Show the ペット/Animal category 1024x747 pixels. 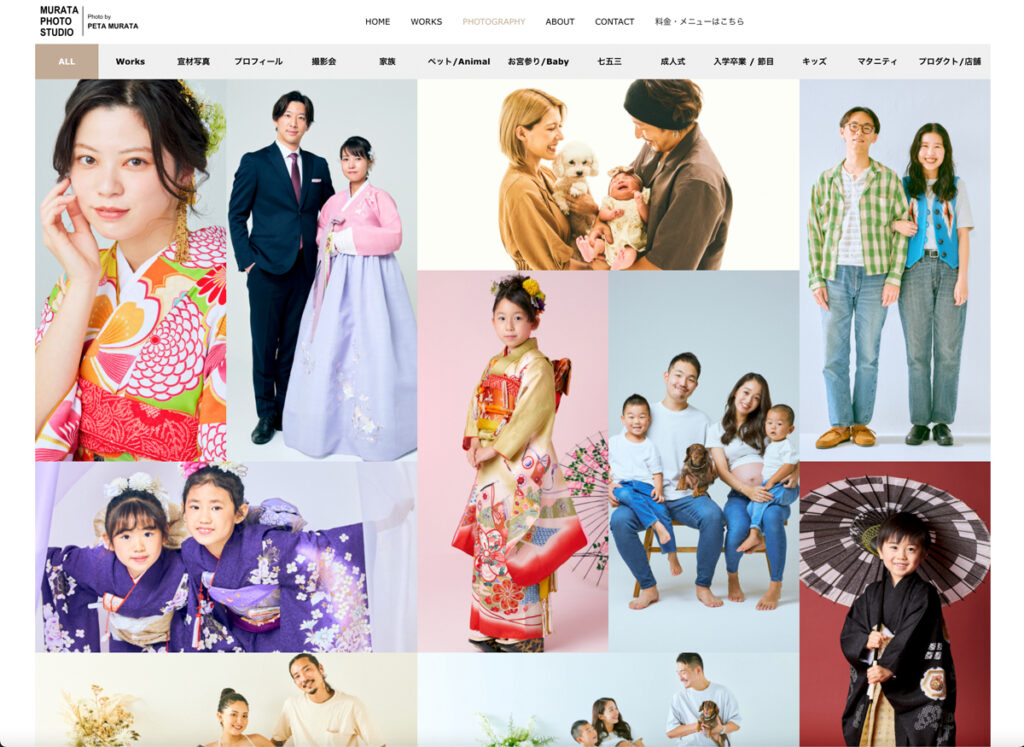pyautogui.click(x=458, y=61)
